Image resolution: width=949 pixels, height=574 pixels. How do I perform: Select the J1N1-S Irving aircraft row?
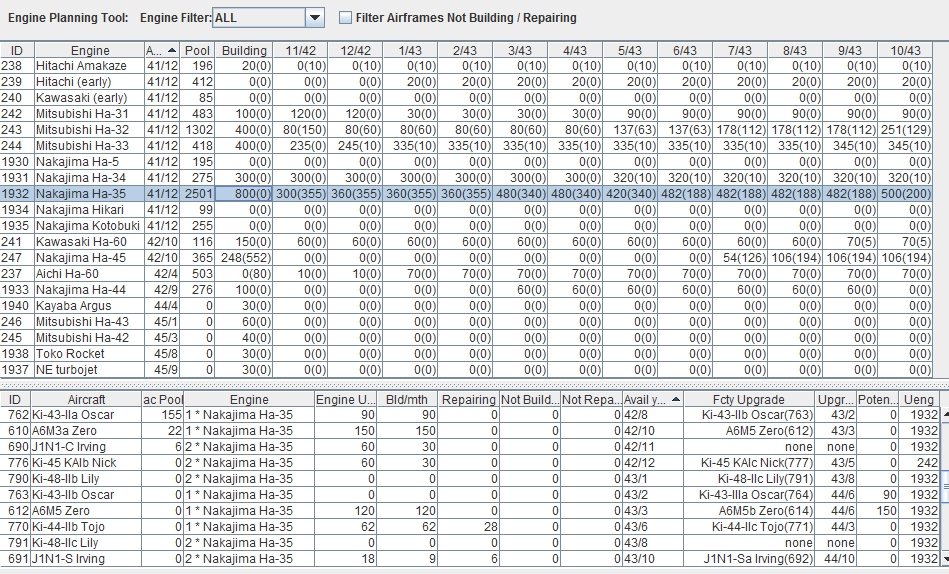pos(470,559)
